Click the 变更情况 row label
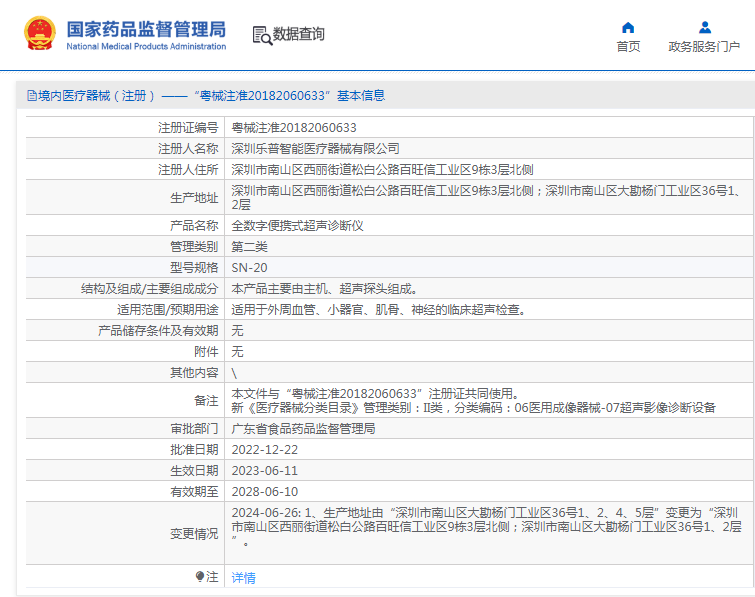This screenshot has height=597, width=755. (194, 534)
